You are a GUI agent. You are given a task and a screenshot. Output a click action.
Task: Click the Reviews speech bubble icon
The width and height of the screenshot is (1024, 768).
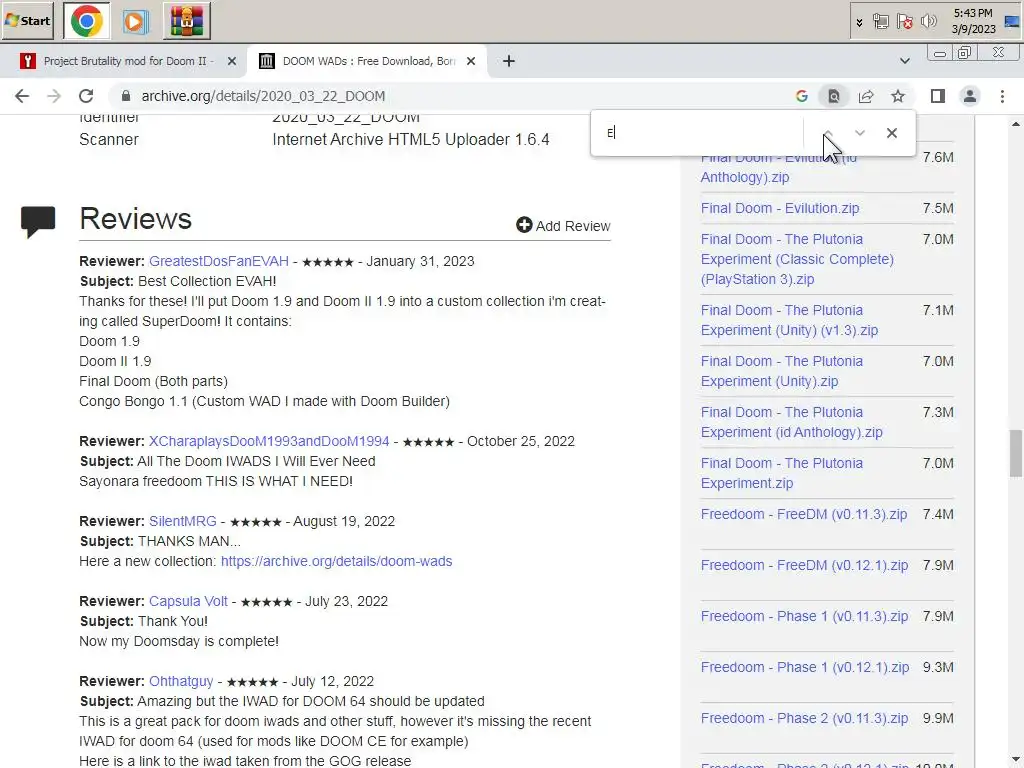[38, 221]
